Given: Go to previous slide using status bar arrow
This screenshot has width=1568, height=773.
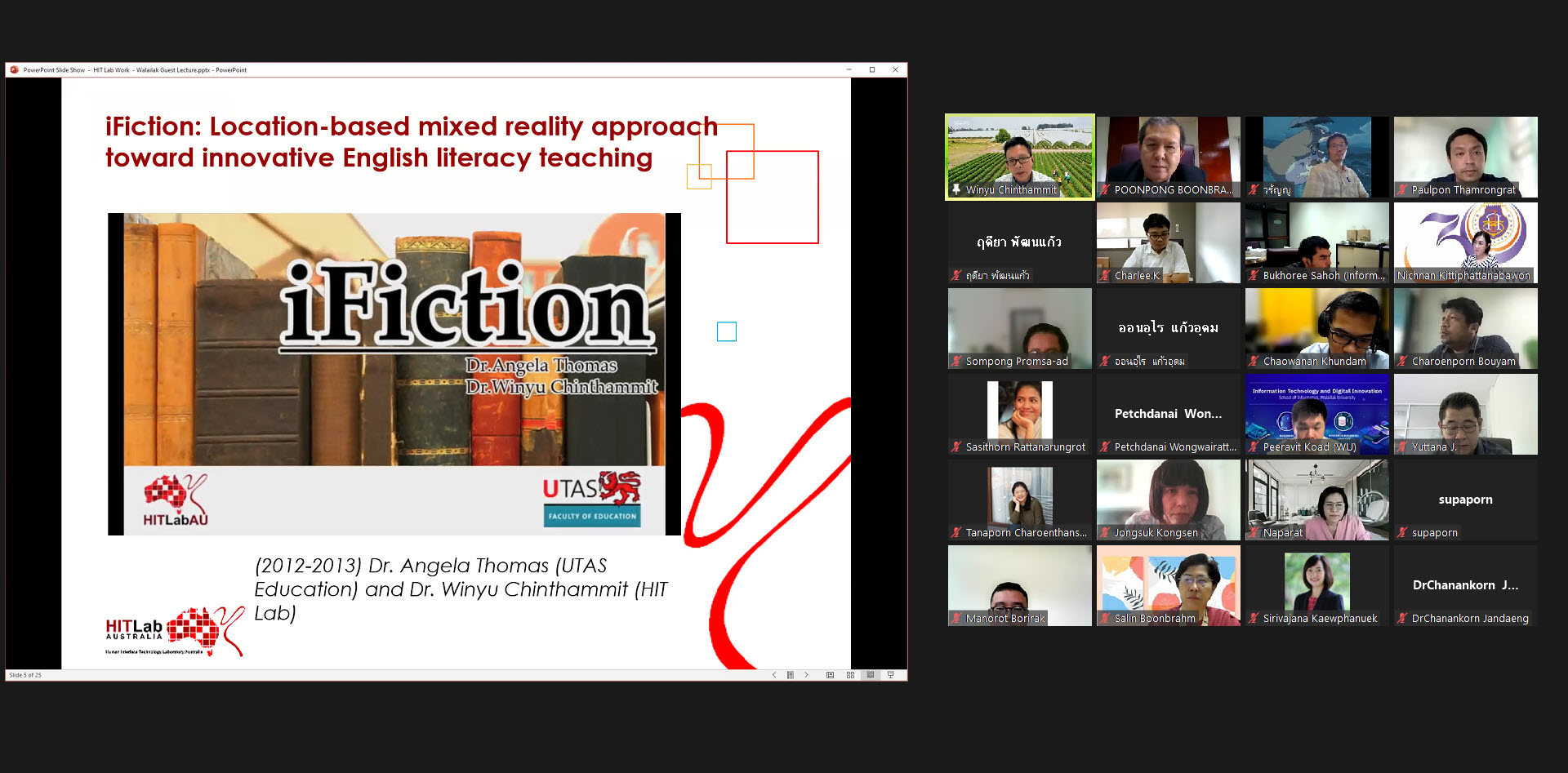Looking at the screenshot, I should [x=774, y=675].
